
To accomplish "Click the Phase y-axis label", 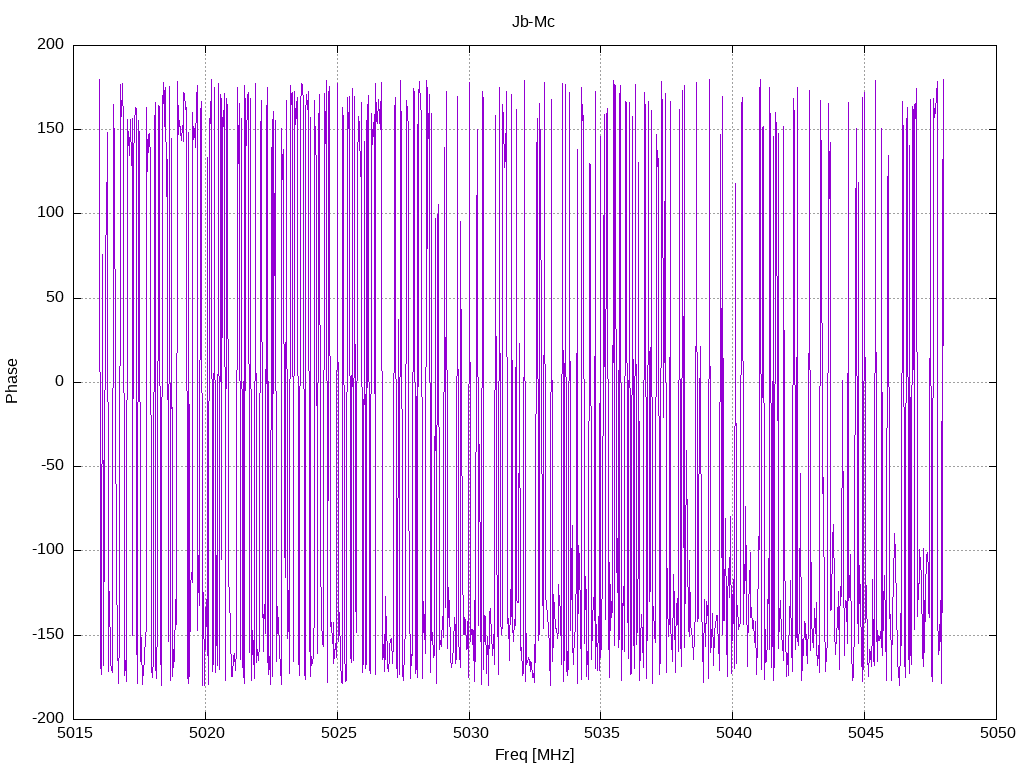I will tap(12, 381).
